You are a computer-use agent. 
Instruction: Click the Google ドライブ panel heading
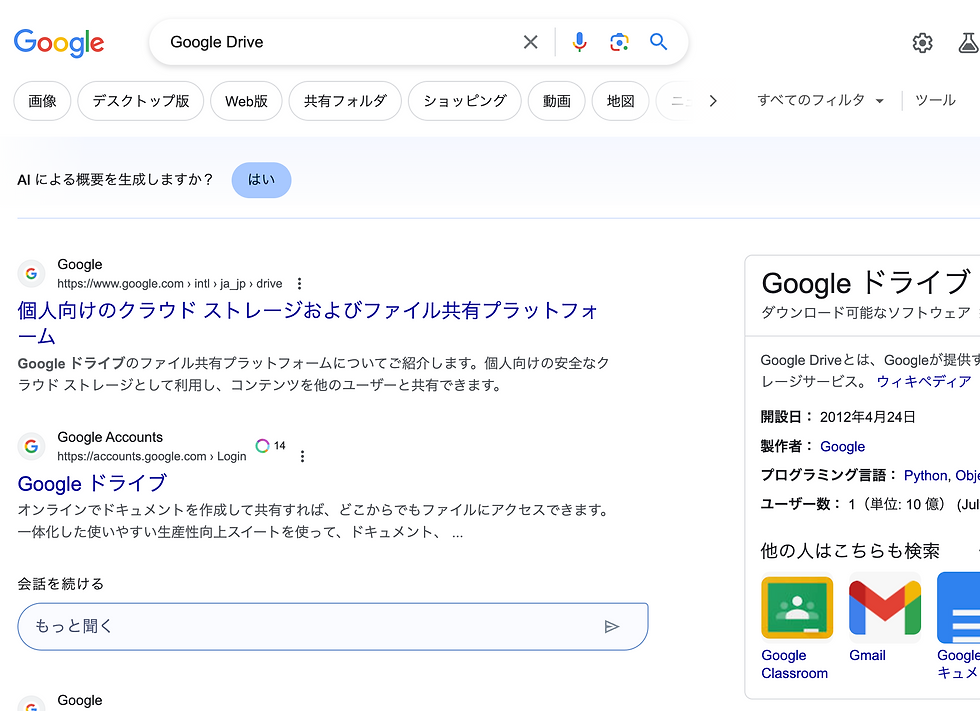coord(866,283)
